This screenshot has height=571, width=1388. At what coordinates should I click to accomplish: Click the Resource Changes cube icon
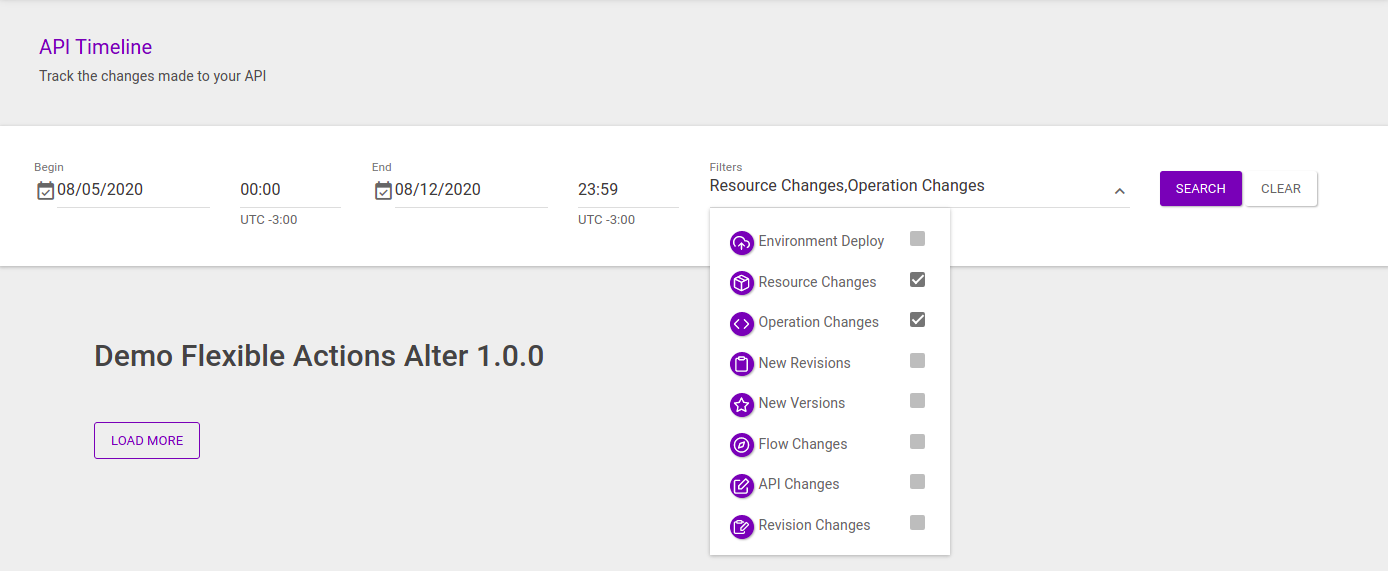coord(741,283)
